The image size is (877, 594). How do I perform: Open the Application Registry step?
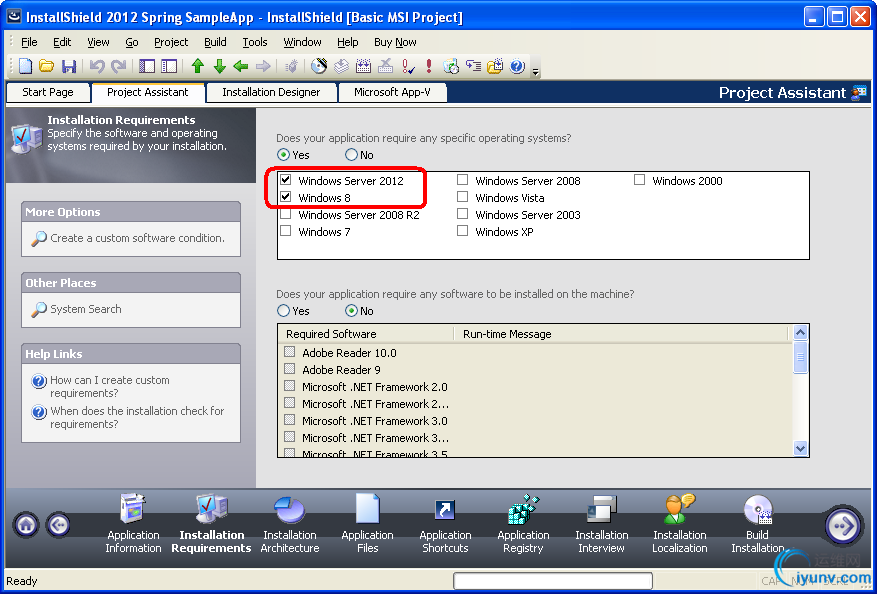pos(524,524)
